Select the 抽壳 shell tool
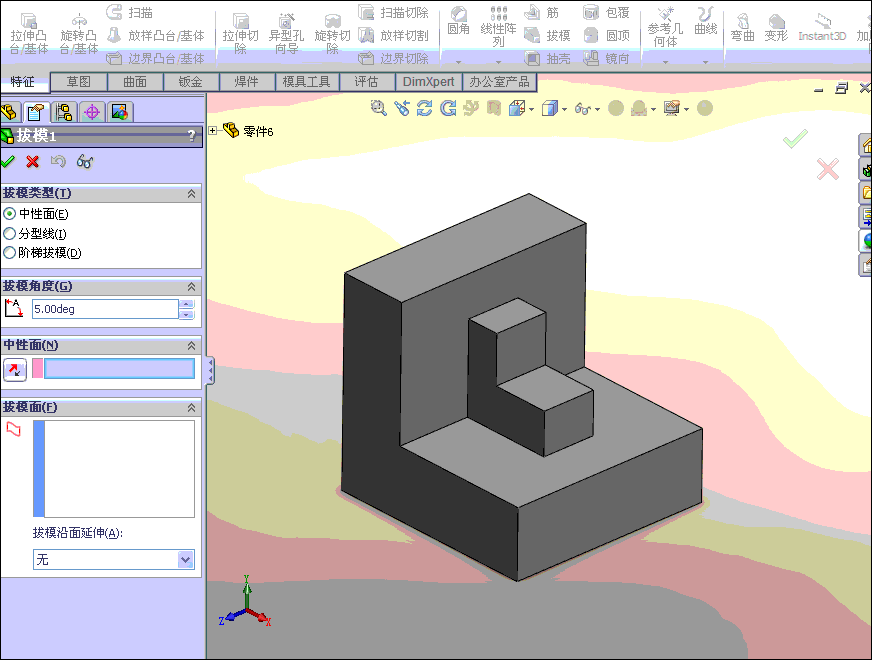 (548, 58)
